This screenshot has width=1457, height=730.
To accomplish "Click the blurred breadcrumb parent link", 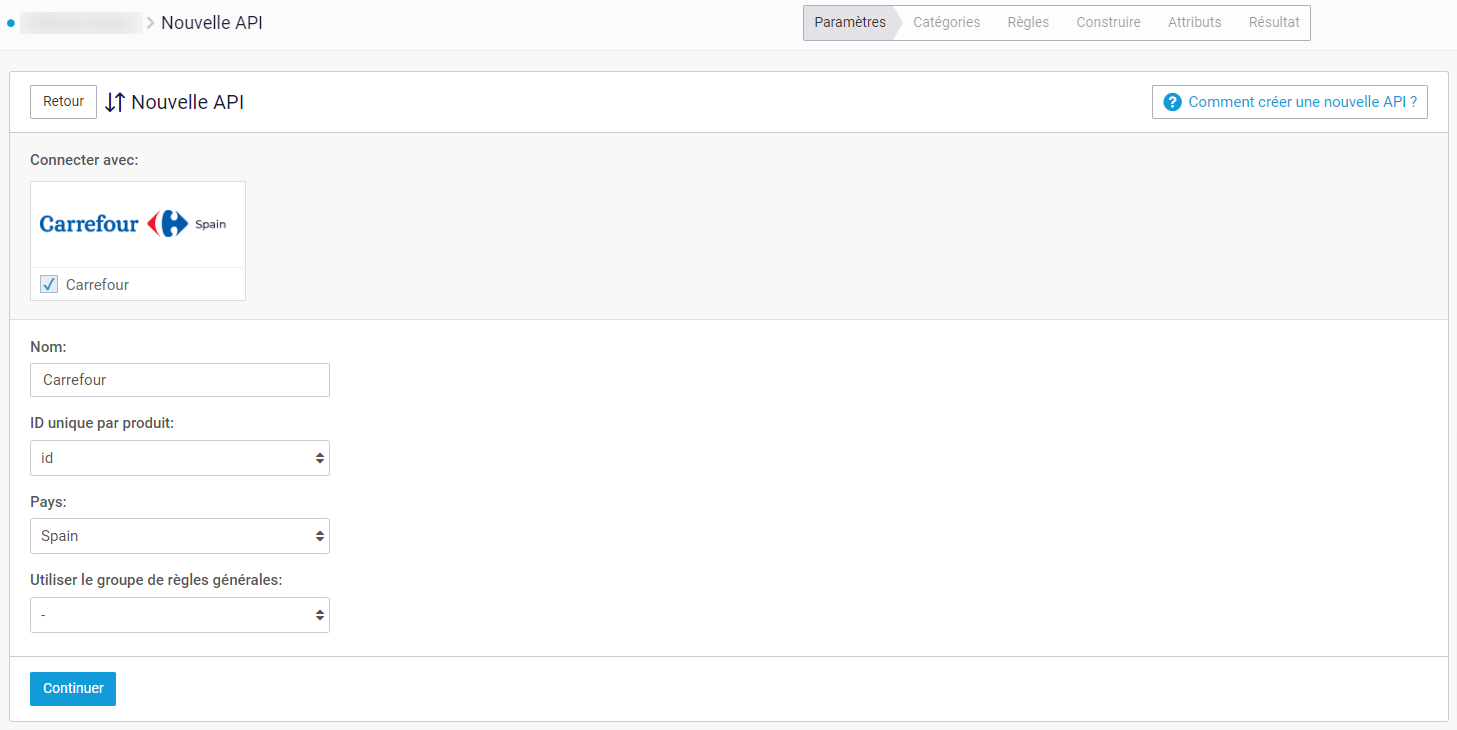I will coord(81,22).
